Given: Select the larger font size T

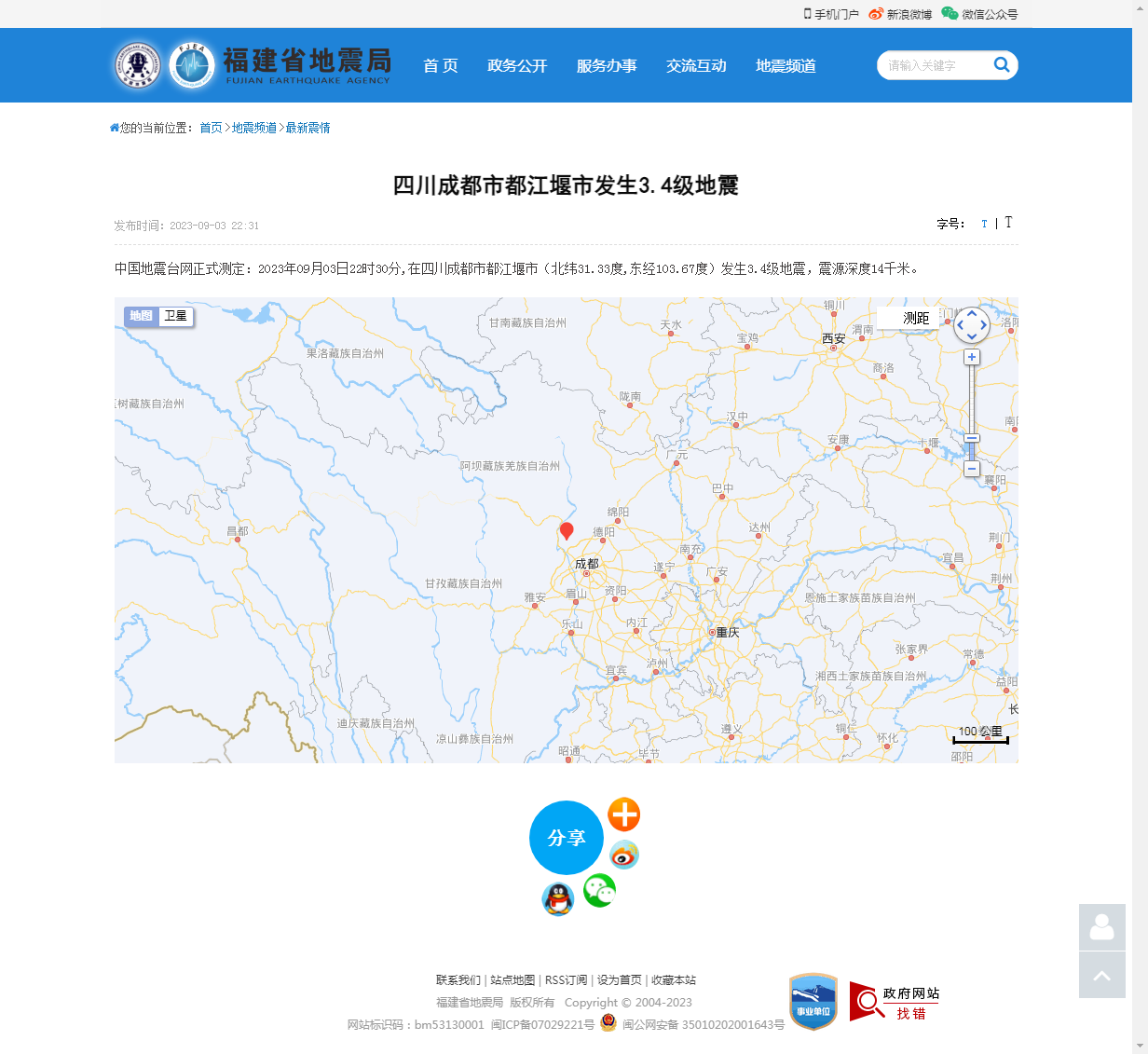Looking at the screenshot, I should pyautogui.click(x=1008, y=222).
